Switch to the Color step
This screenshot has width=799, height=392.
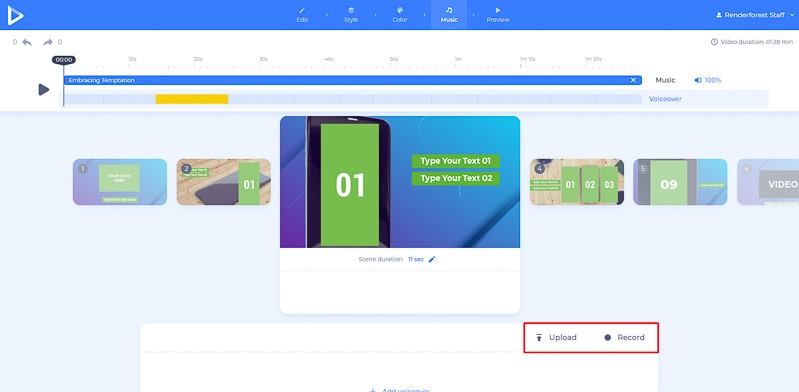click(x=400, y=15)
